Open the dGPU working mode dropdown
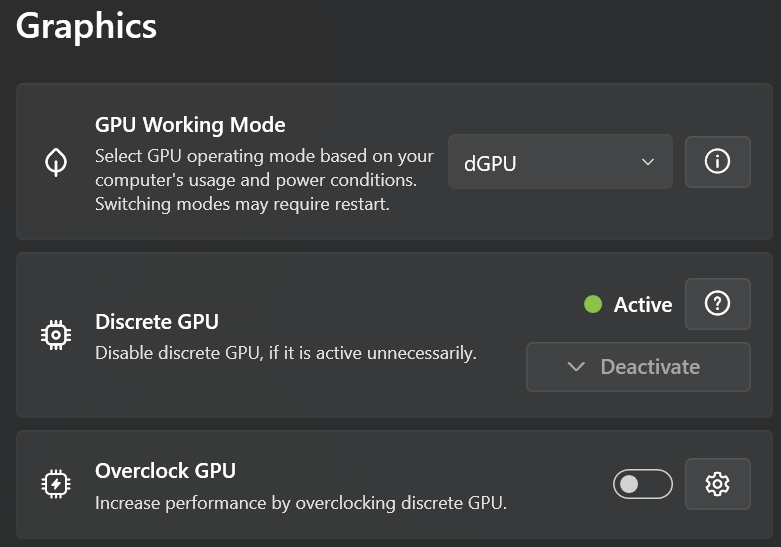Viewport: 781px width, 547px height. (x=560, y=162)
